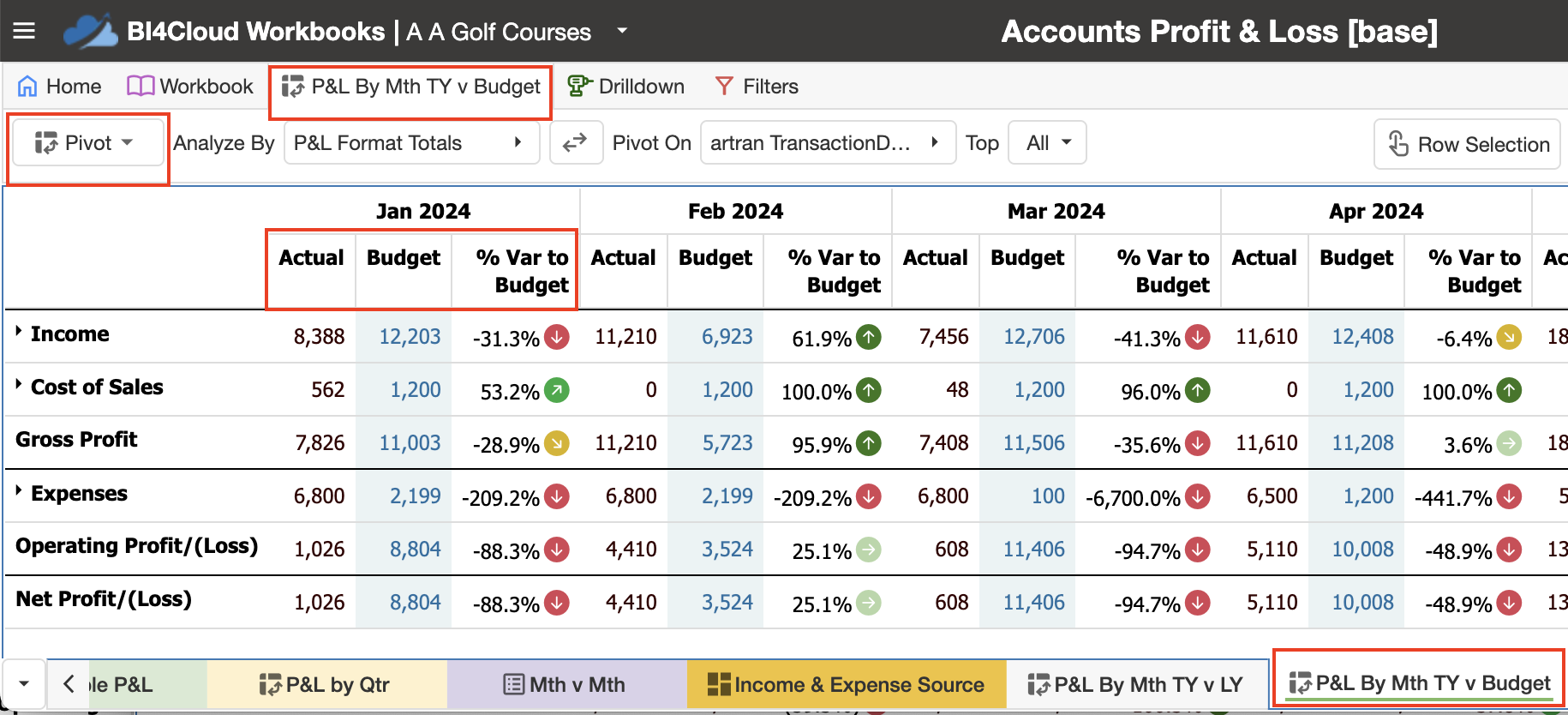Expand the Income row
Screen dimensions: 1568x715
[x=19, y=331]
